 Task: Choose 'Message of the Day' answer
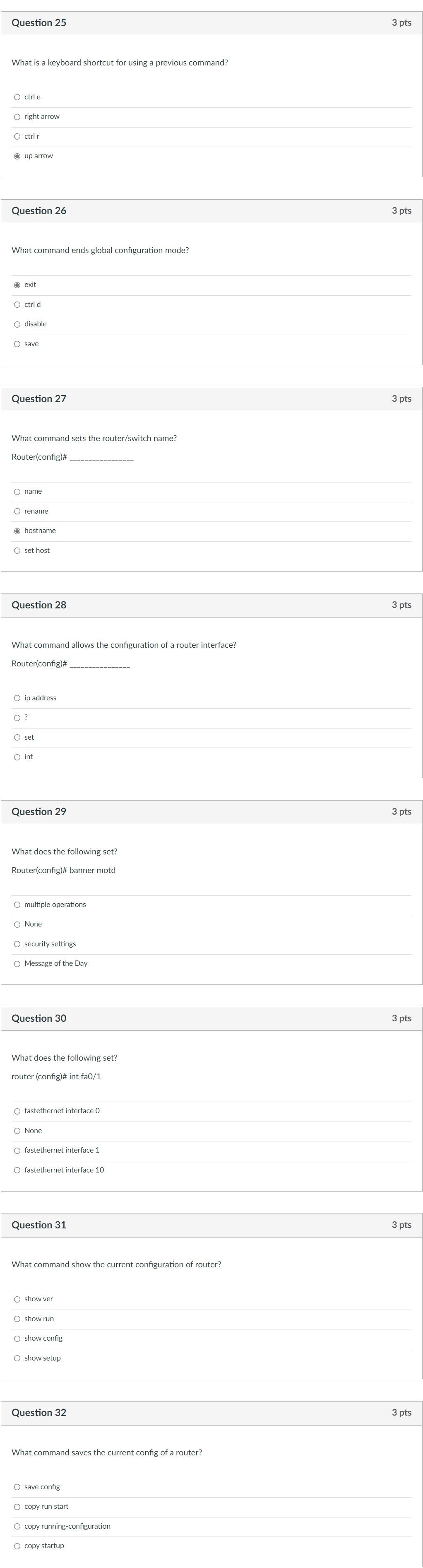click(17, 964)
